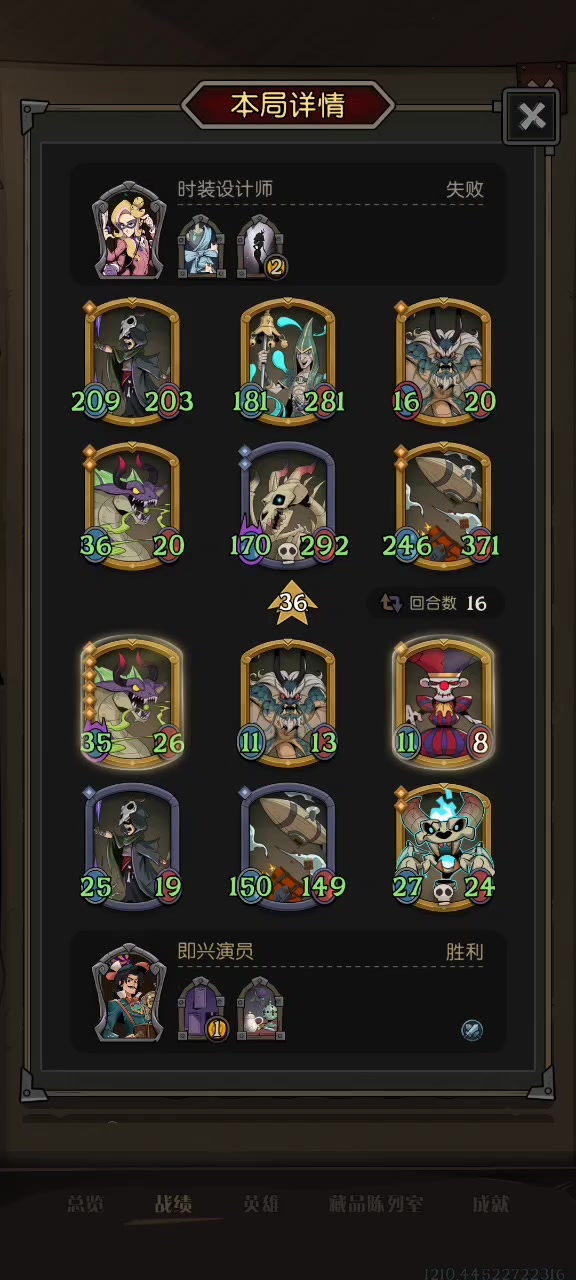Viewport: 576px width, 1280px height.
Task: Tap the 即兴演员 hero portrait
Action: click(129, 992)
